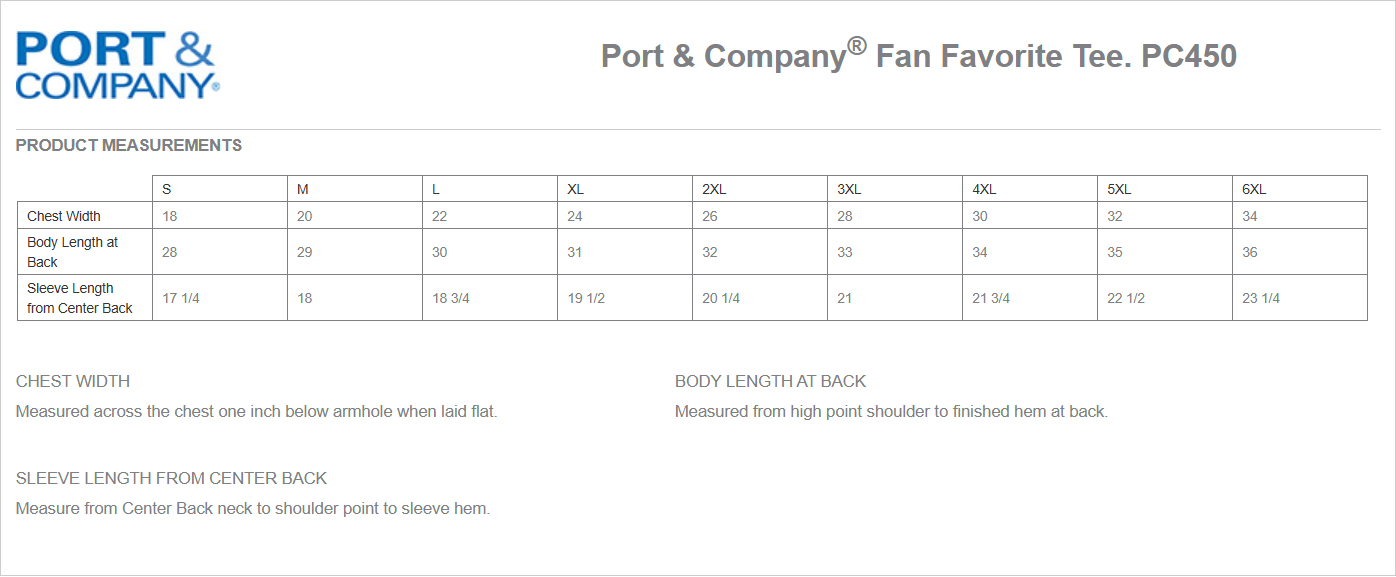The image size is (1396, 577).
Task: Select the S size column header
Action: pyautogui.click(x=167, y=189)
